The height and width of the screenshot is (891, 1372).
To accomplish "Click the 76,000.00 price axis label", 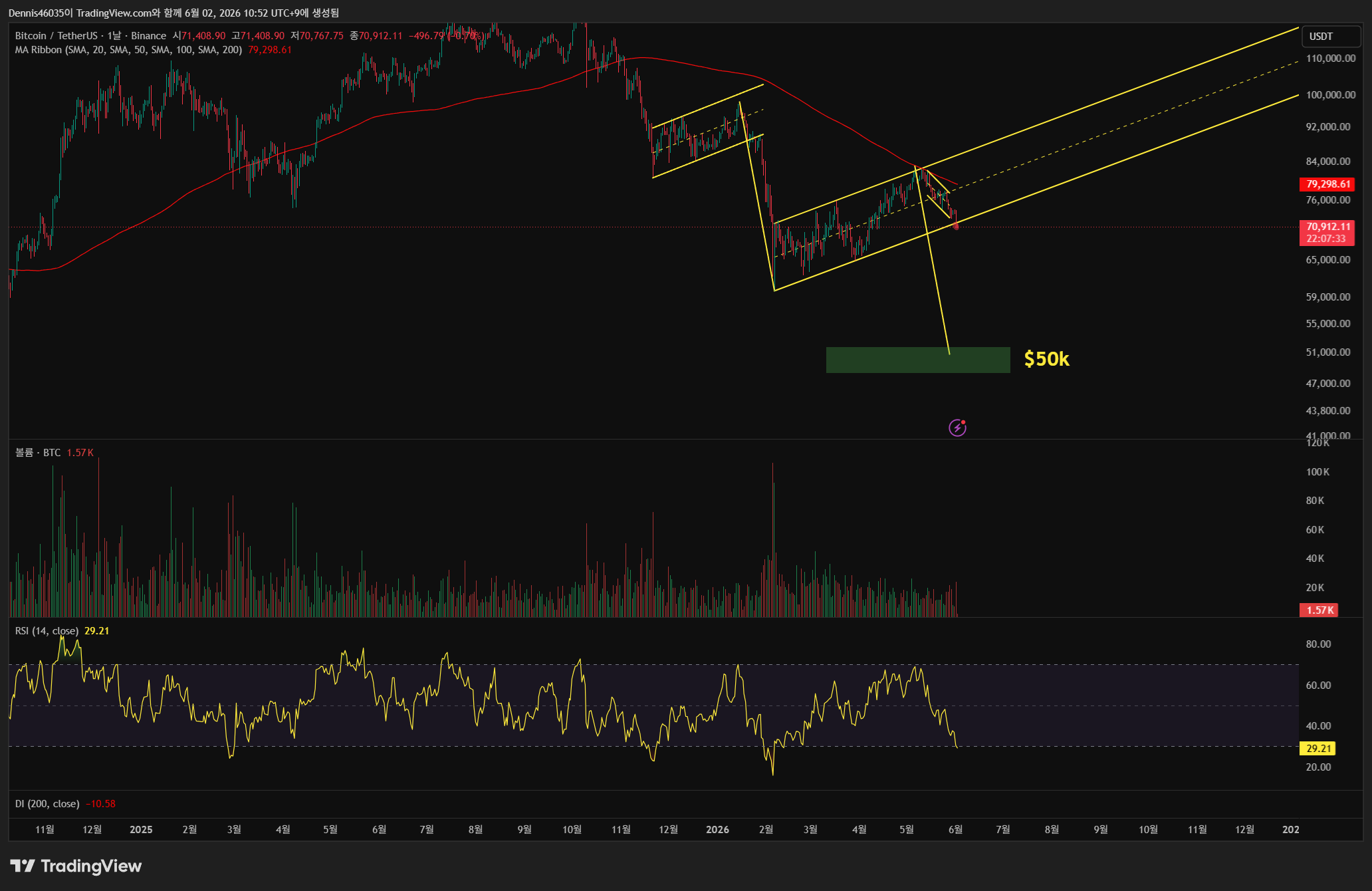I will 1328,200.
